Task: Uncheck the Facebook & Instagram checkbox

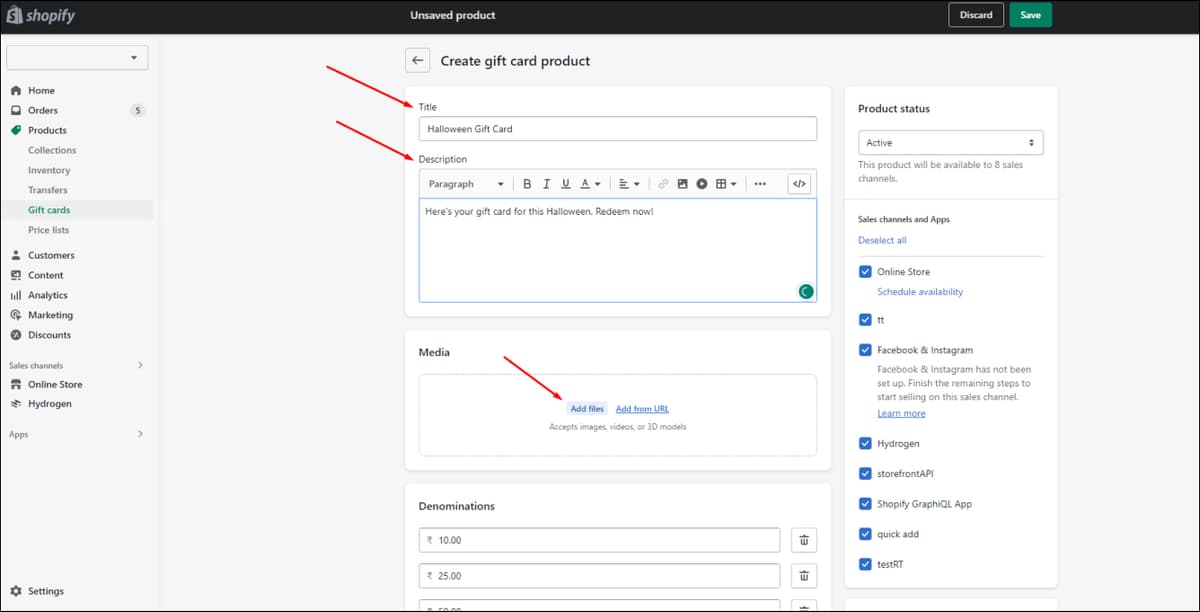Action: 865,350
